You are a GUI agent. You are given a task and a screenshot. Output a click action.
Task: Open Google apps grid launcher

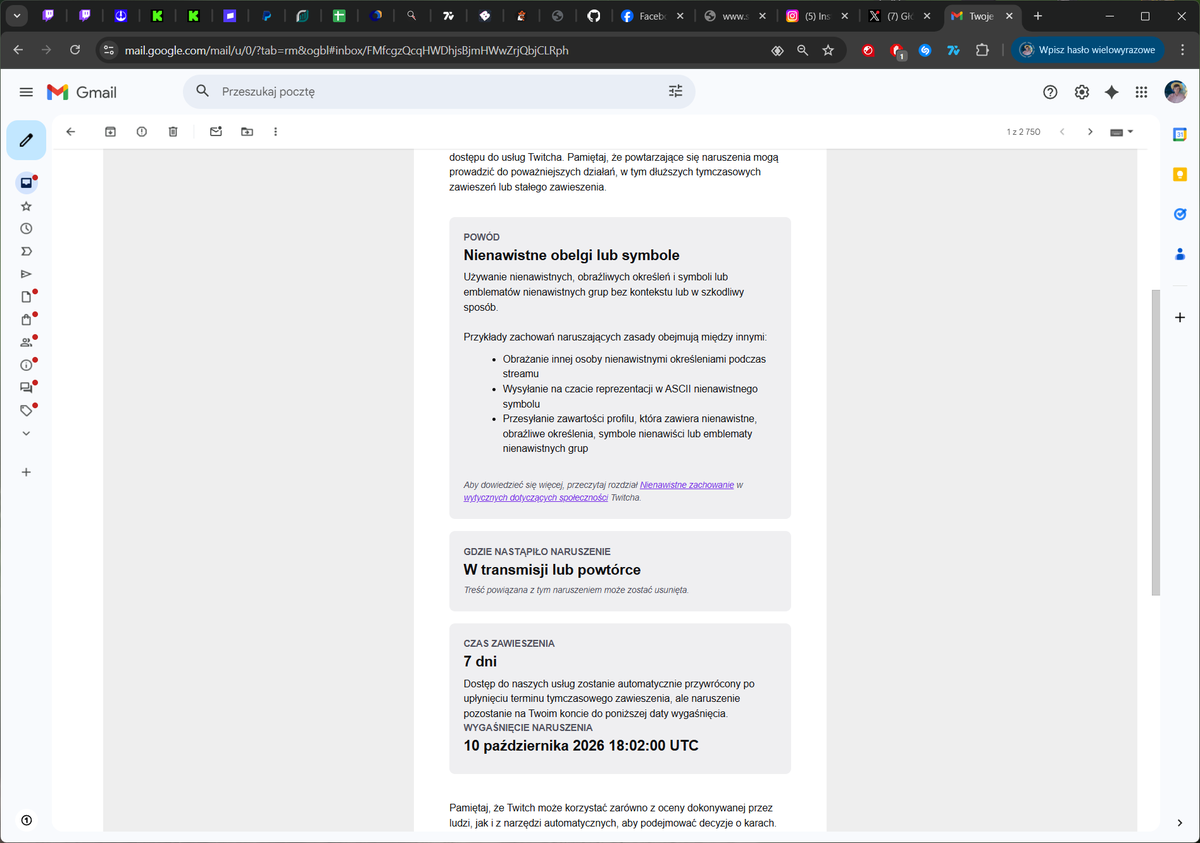point(1141,92)
